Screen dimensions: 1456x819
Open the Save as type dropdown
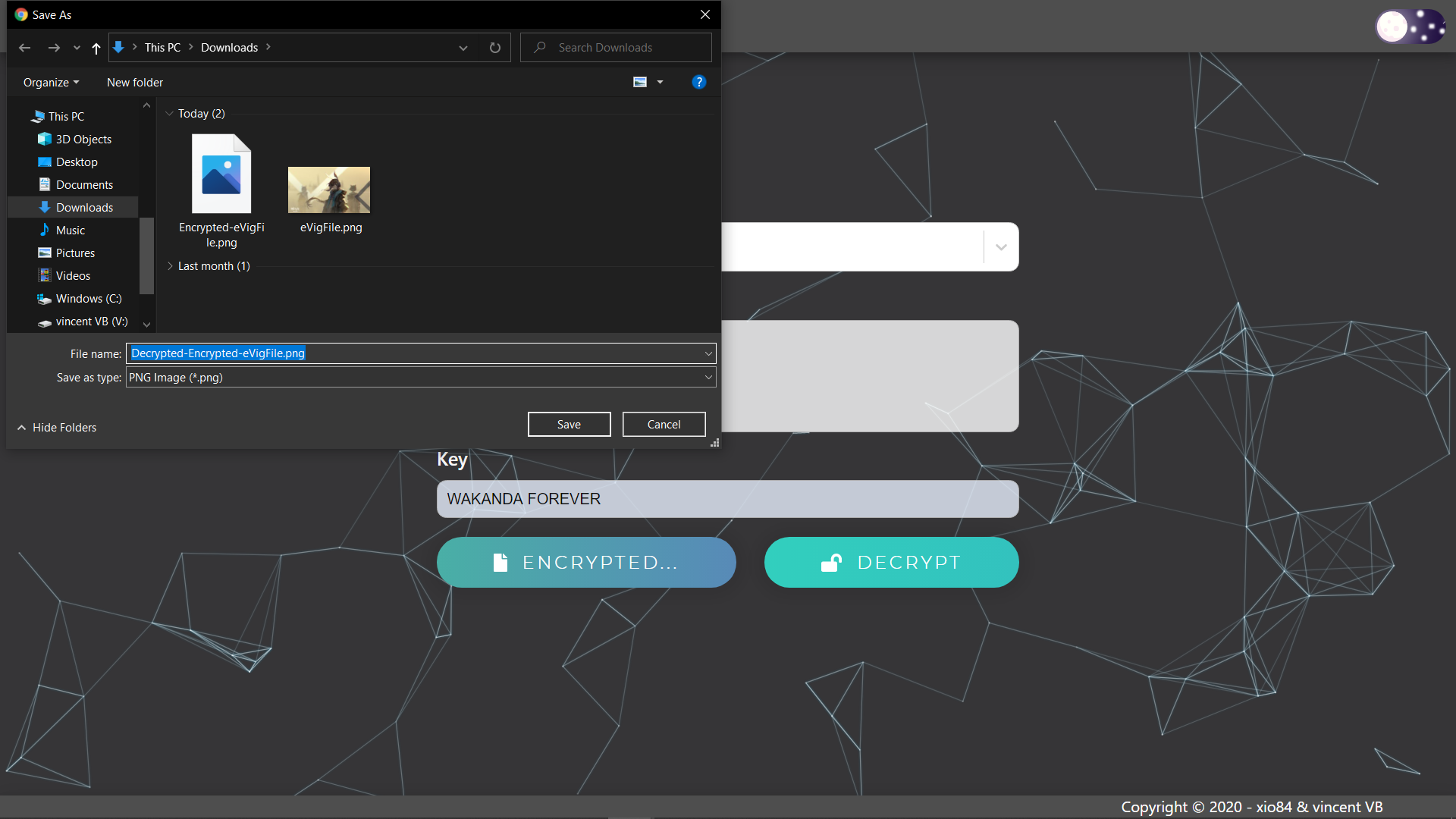(708, 377)
